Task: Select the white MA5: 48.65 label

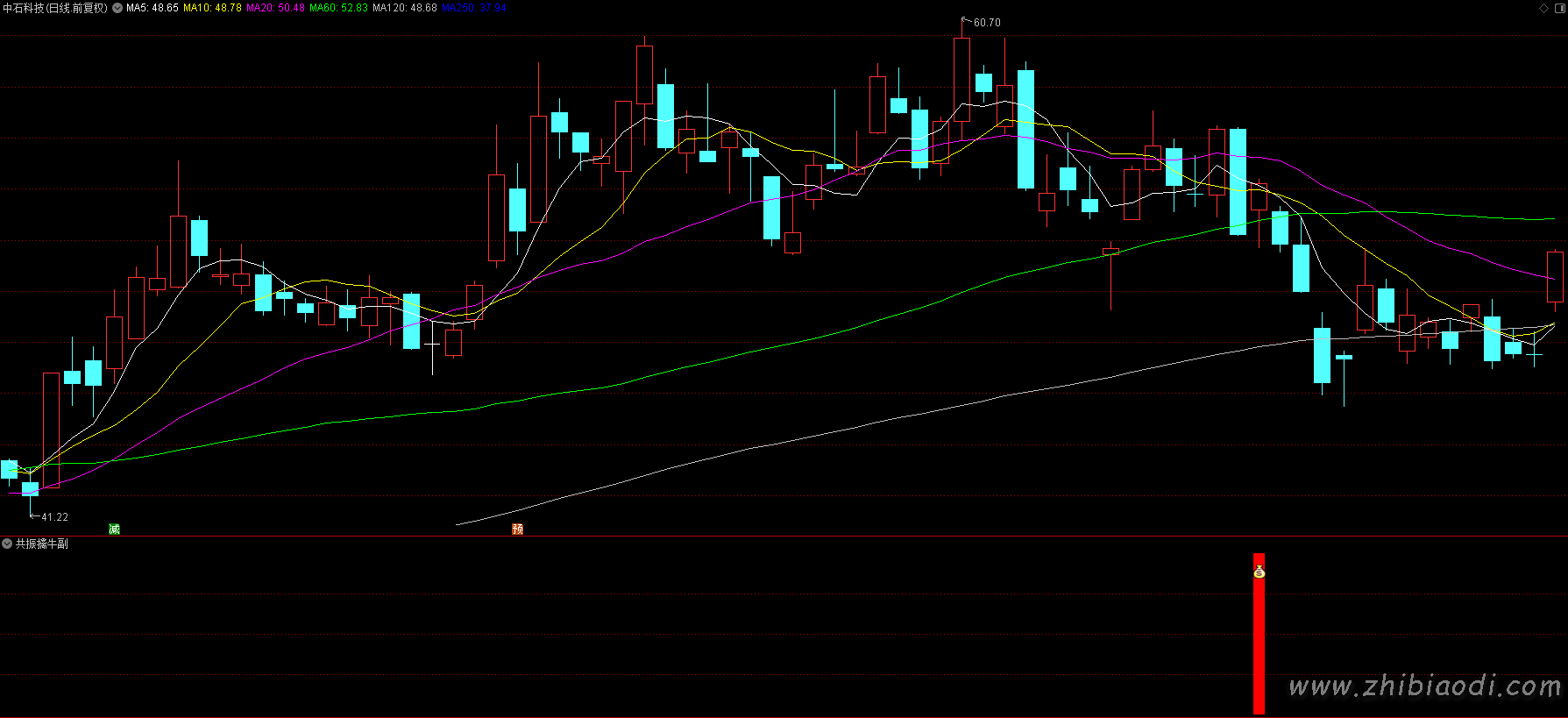Action: 153,8
